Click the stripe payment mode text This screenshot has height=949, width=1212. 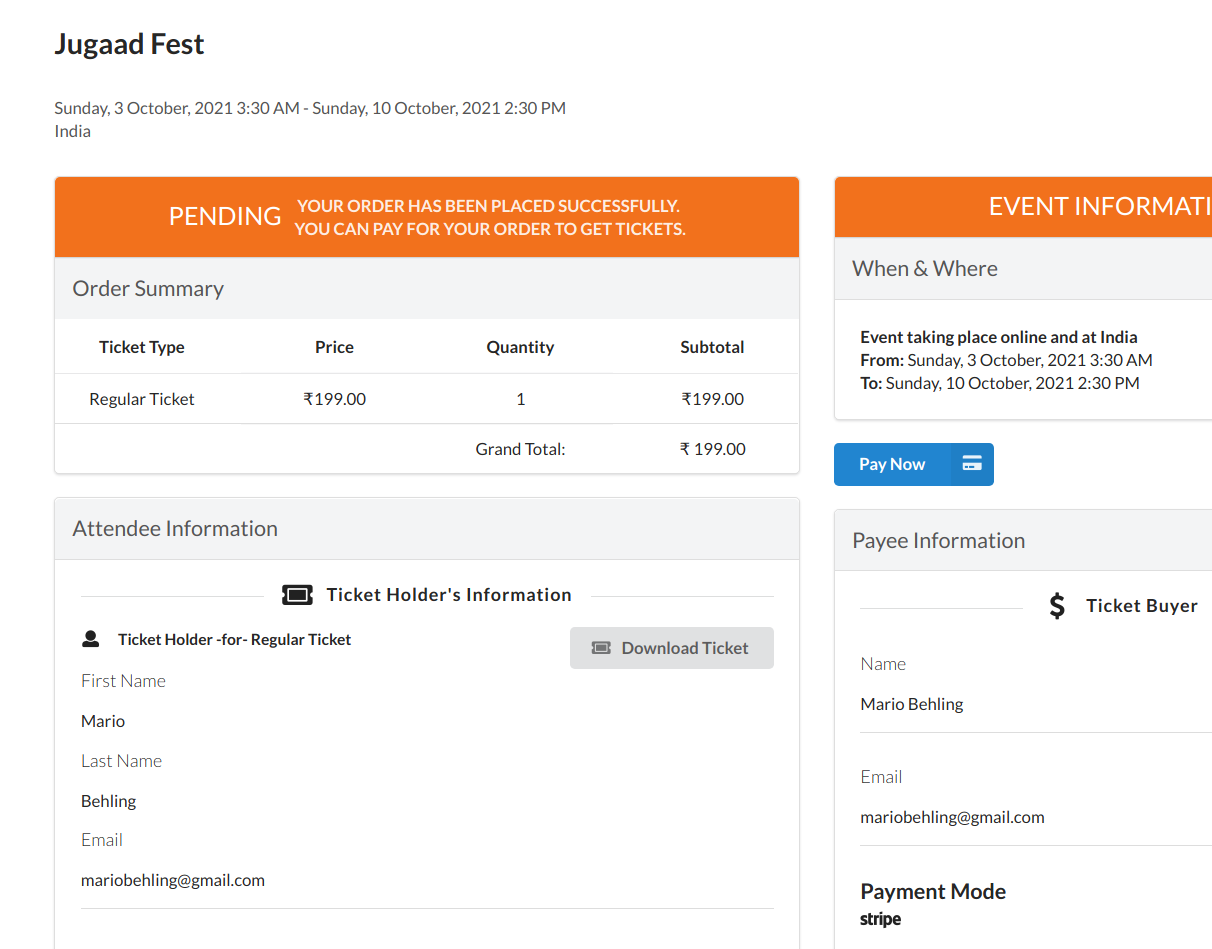click(x=880, y=919)
